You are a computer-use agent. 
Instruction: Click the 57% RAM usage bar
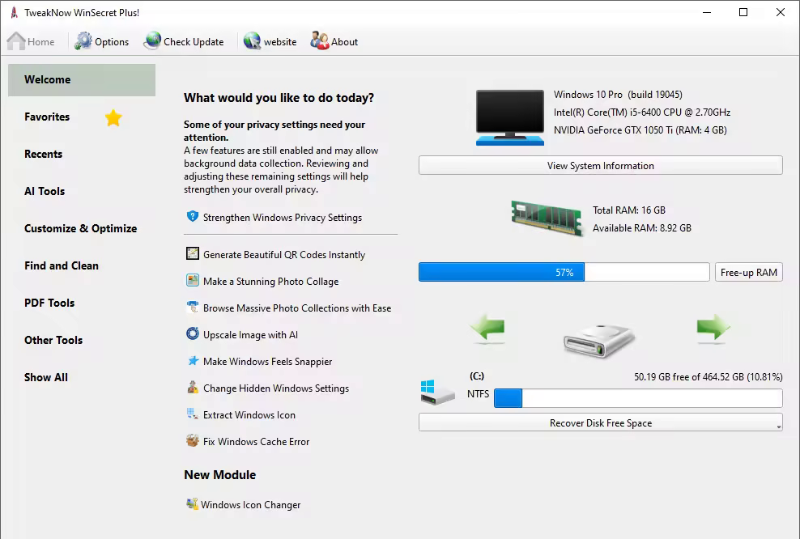tap(564, 272)
